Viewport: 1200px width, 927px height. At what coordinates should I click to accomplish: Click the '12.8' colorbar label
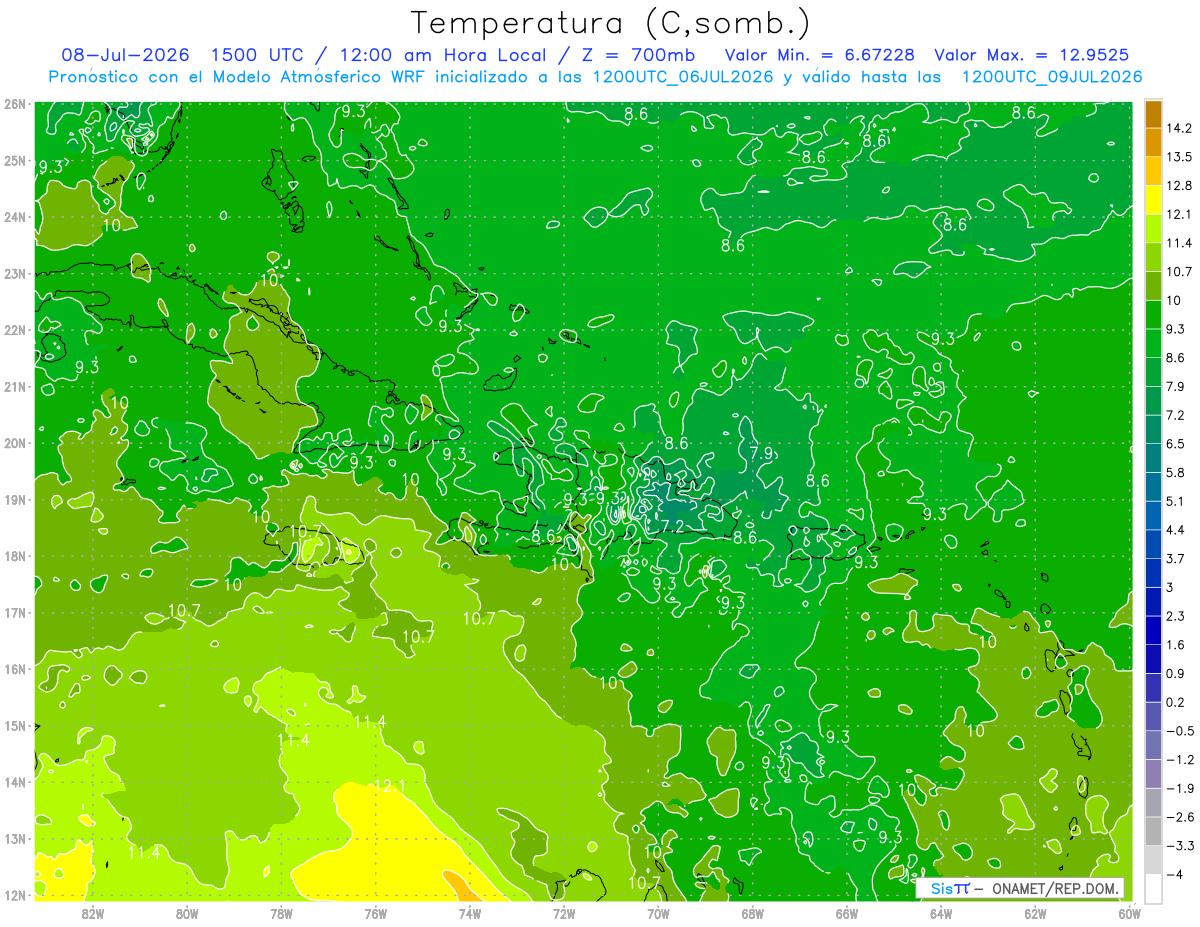[1180, 185]
